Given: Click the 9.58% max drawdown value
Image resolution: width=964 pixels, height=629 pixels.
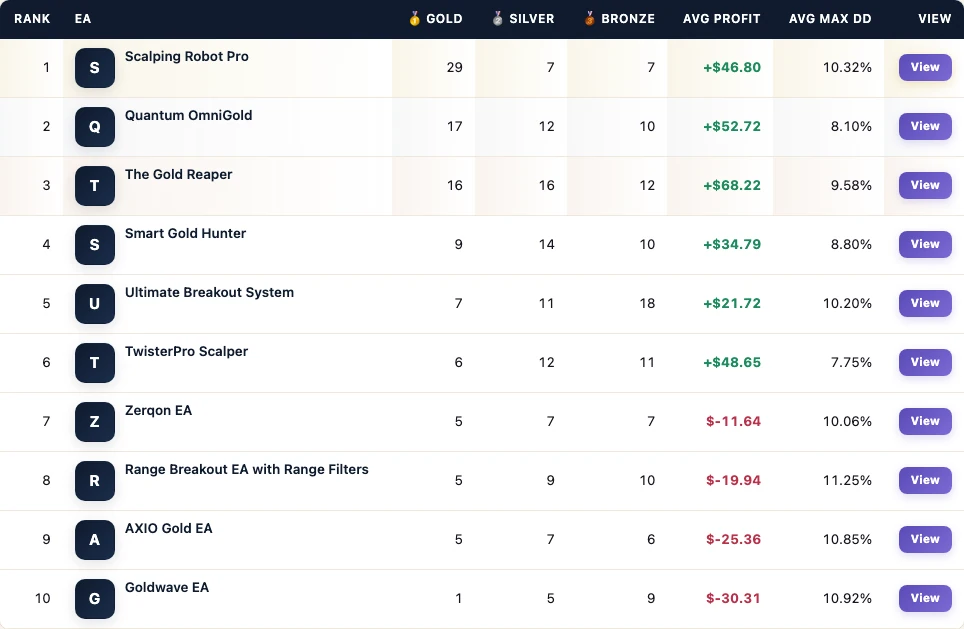Looking at the screenshot, I should pyautogui.click(x=851, y=186).
